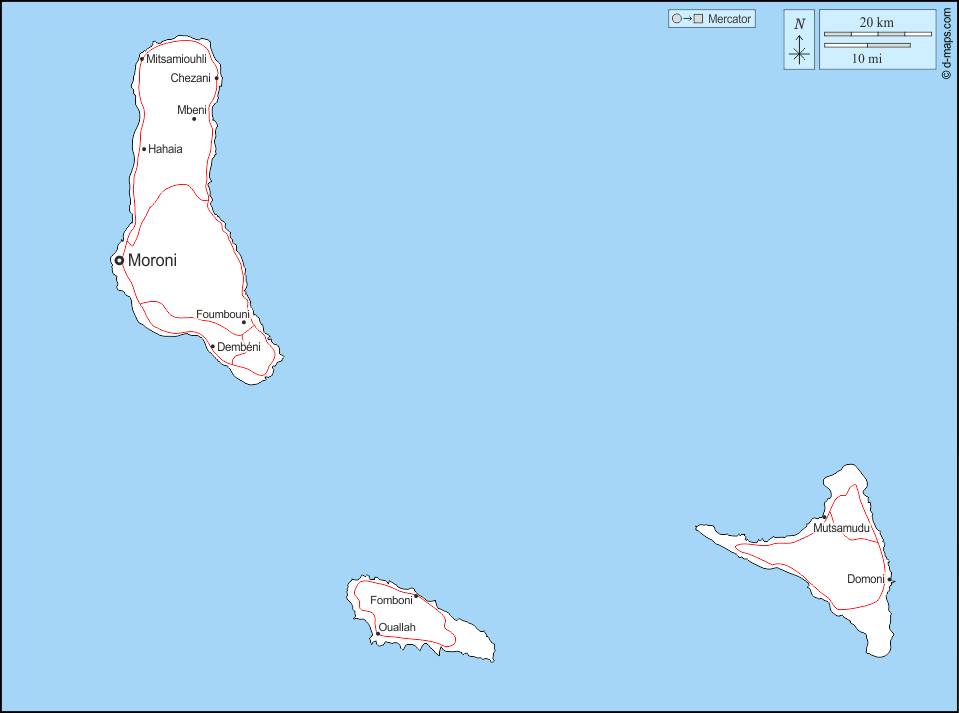959x713 pixels.
Task: Click the 10 mi scale bar
Action: [x=867, y=45]
